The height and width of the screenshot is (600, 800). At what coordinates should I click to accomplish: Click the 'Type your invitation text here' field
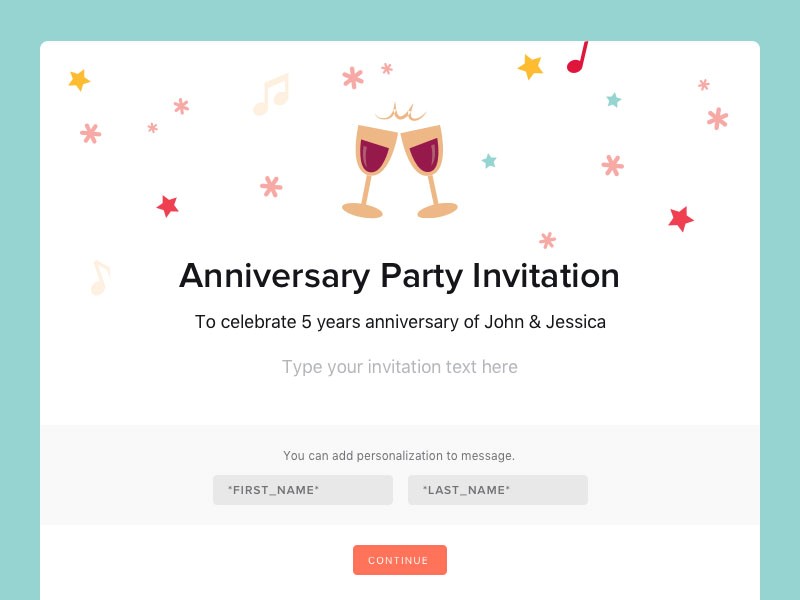click(400, 367)
